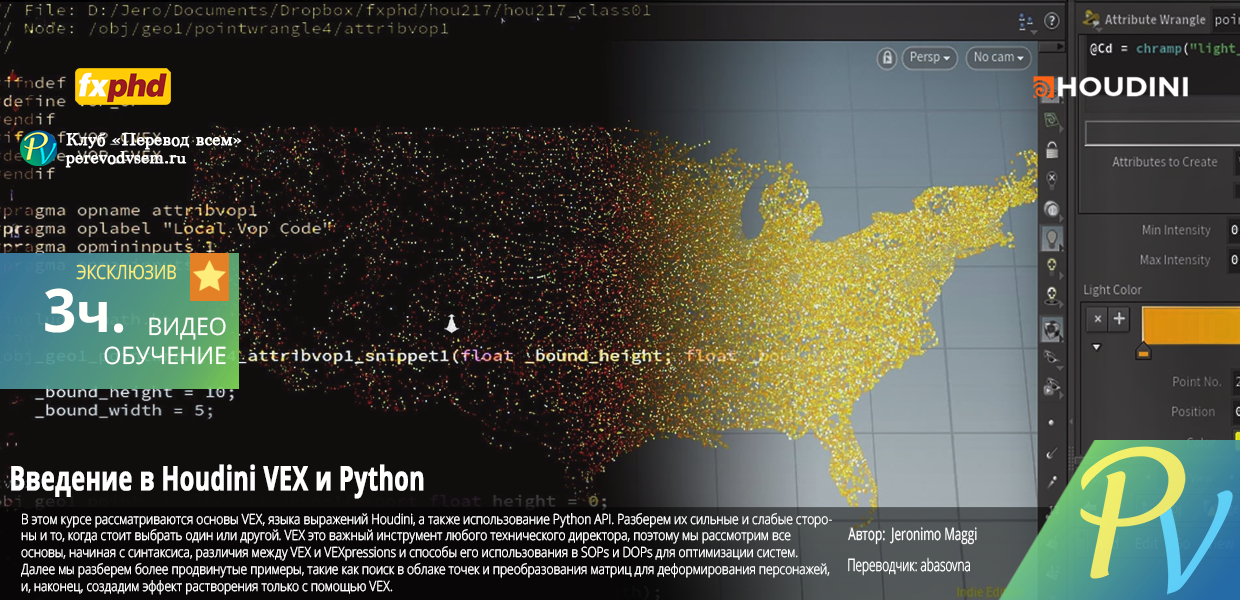Open perevodvsem.ru club link
This screenshot has height=600, width=1240.
(x=126, y=158)
